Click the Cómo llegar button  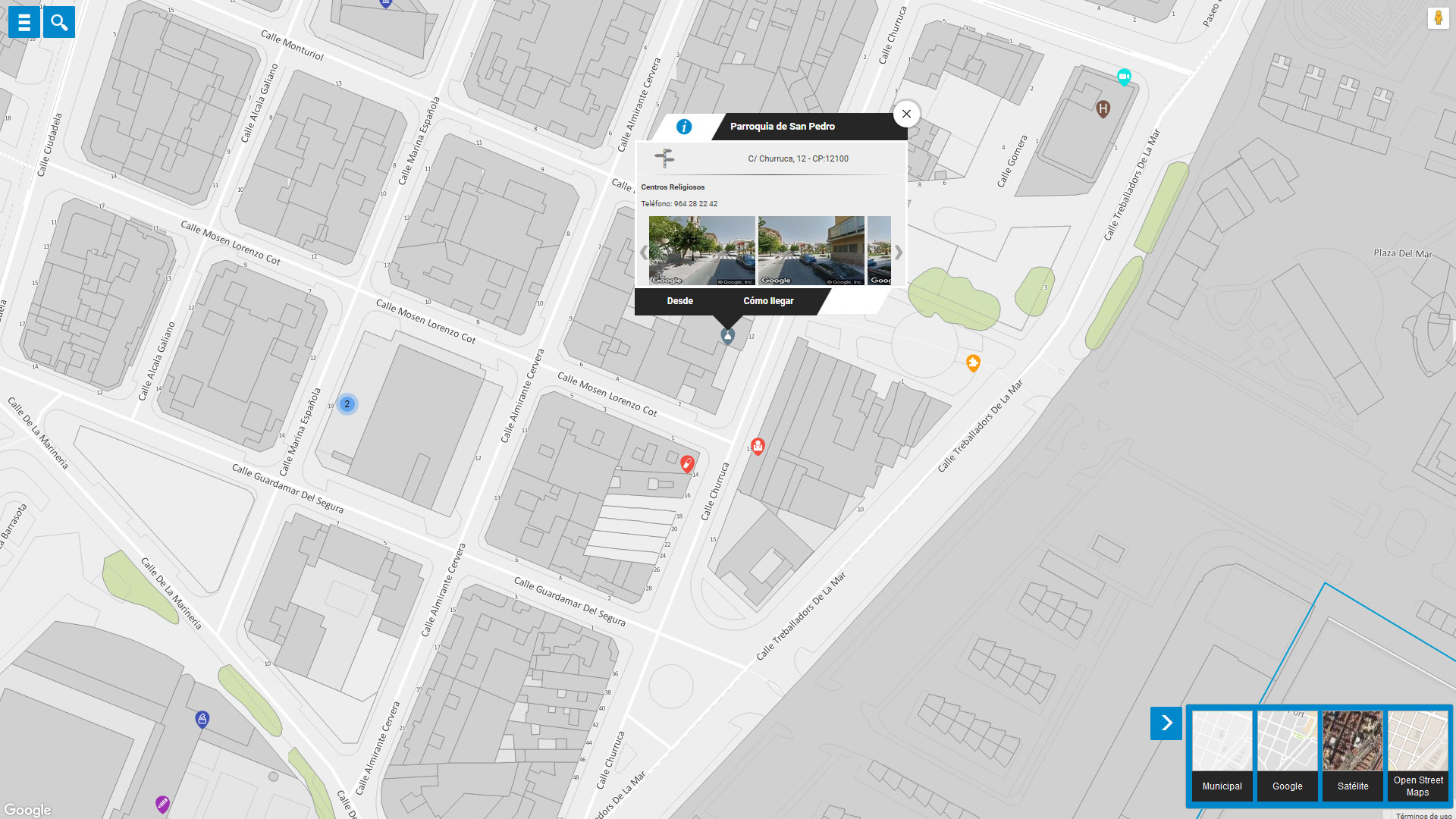[x=768, y=301]
